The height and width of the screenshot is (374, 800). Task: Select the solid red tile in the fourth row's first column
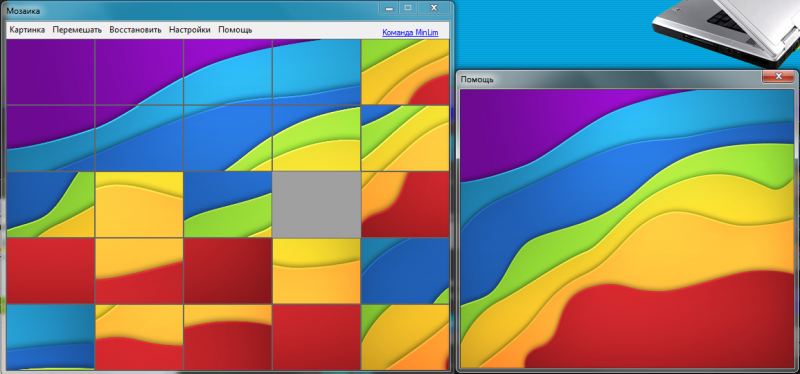pyautogui.click(x=51, y=271)
